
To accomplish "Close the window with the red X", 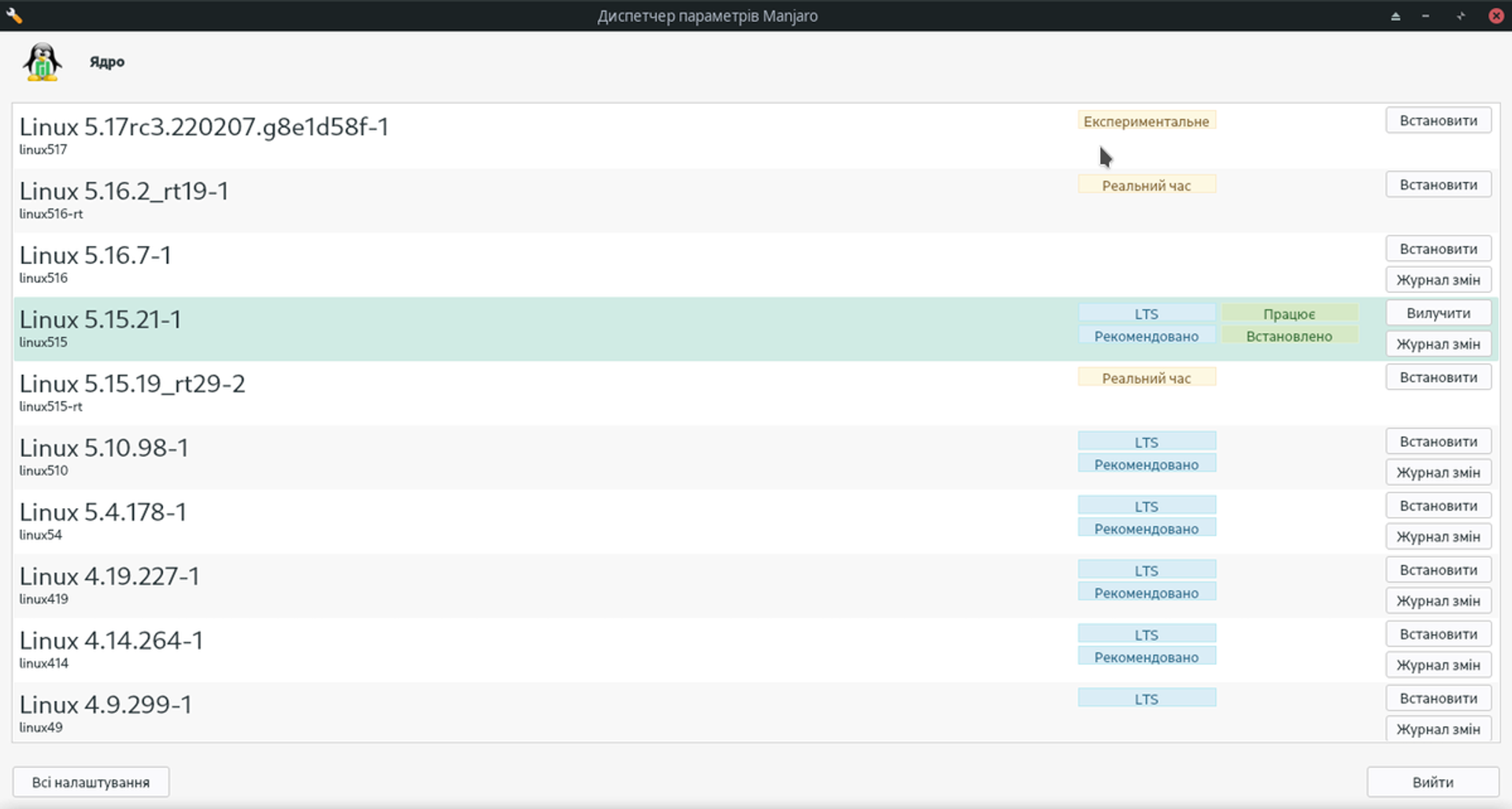I will (x=1495, y=16).
